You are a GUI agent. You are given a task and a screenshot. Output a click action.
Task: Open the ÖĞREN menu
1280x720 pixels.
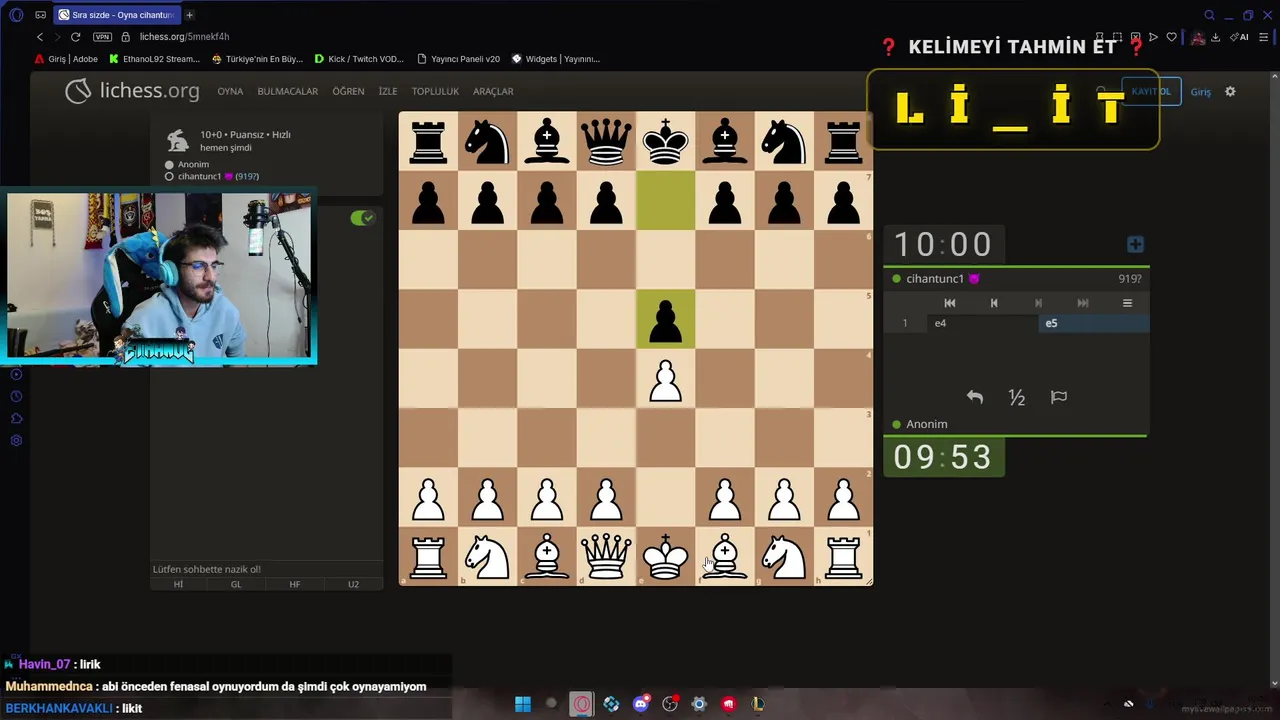coord(348,91)
